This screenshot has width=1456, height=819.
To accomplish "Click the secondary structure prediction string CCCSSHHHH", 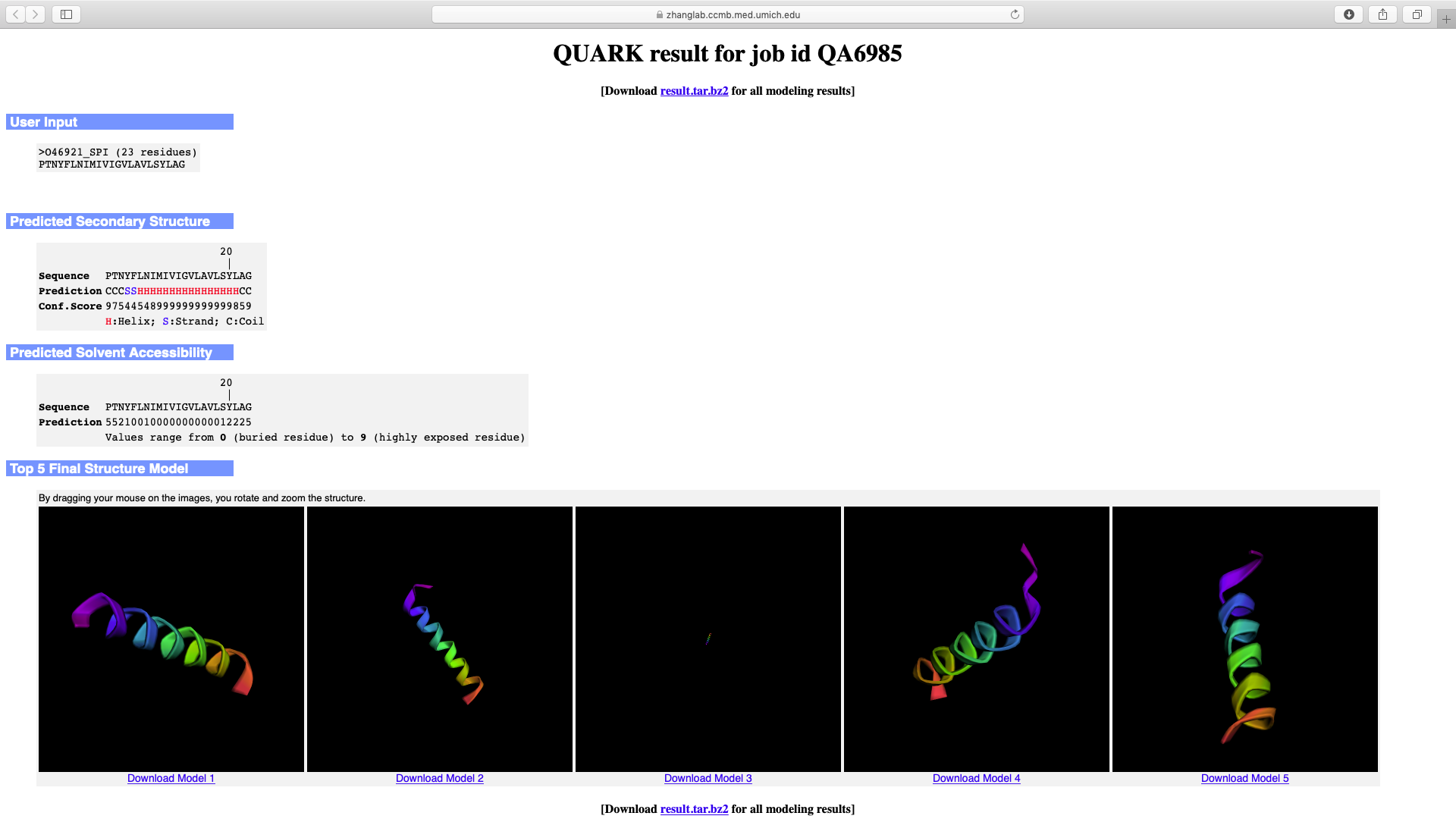I will tap(178, 291).
